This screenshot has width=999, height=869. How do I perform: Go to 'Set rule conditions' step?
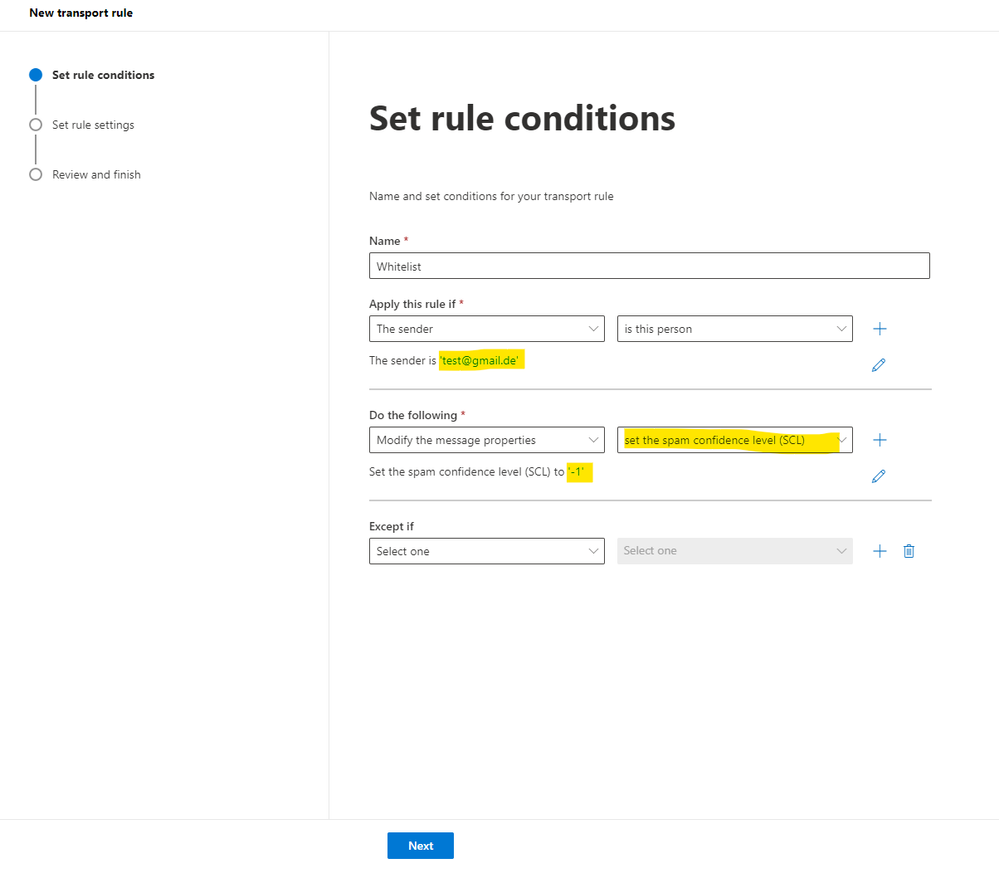point(103,75)
